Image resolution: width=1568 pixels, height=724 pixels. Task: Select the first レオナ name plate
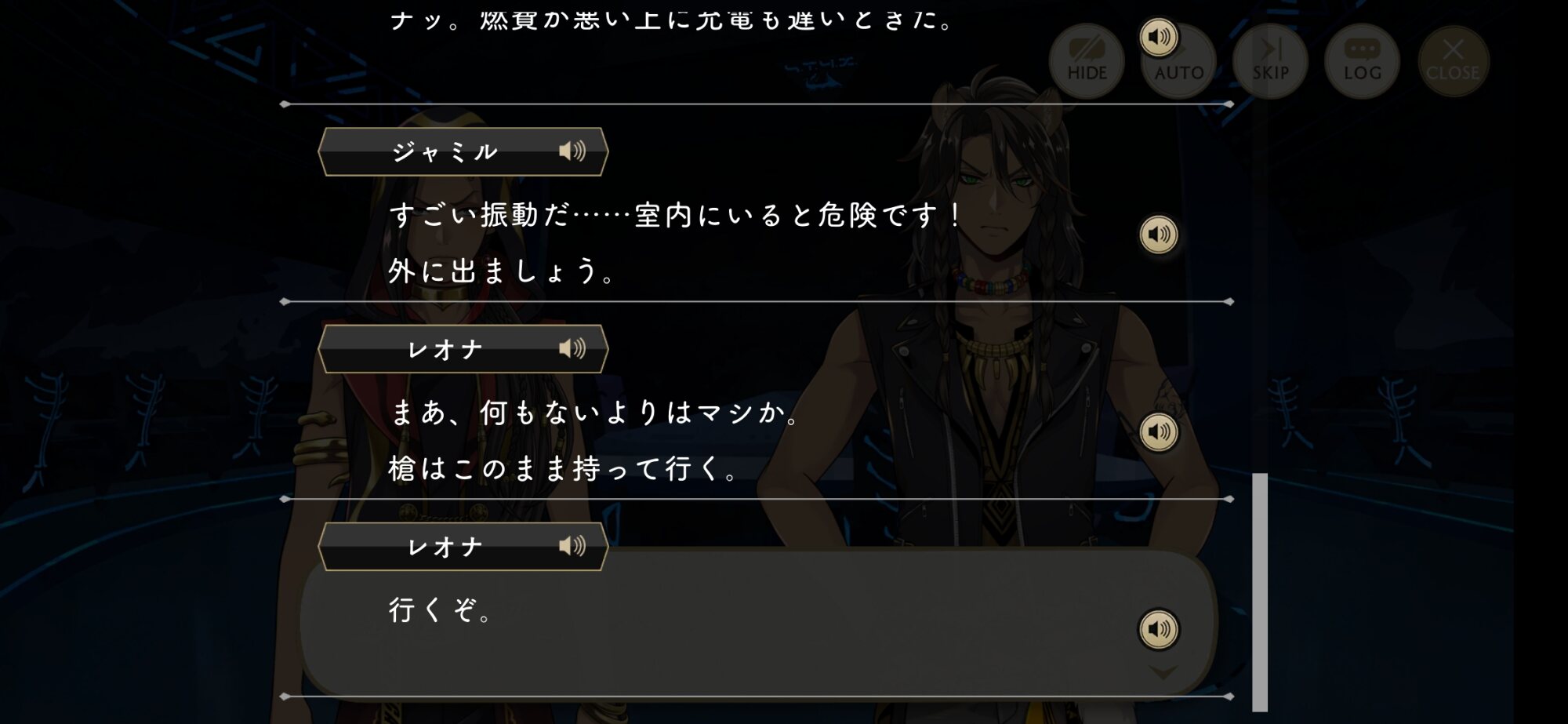click(x=463, y=349)
